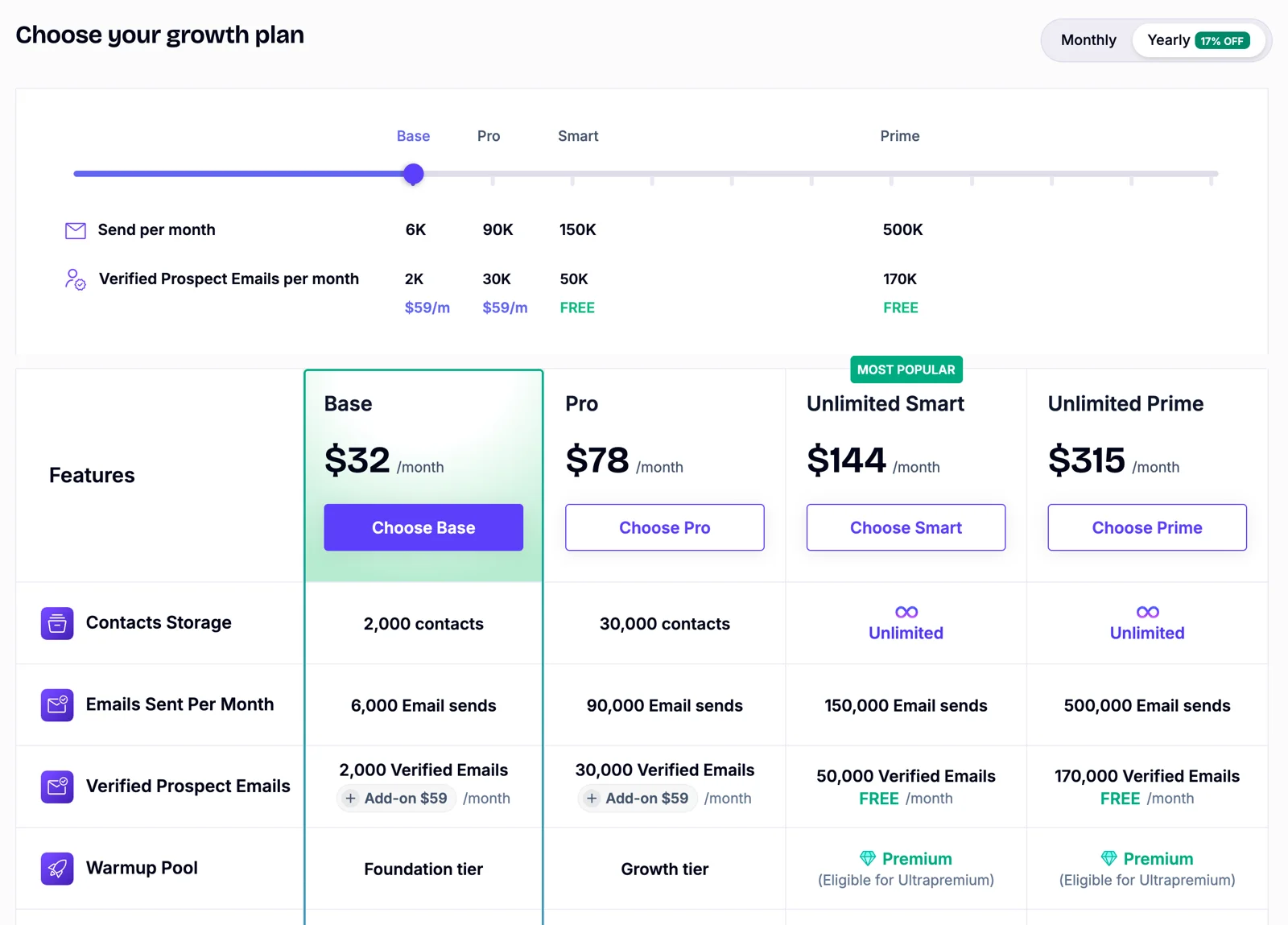Click the 30,000 contacts cell
This screenshot has width=1288, height=925.
coord(665,624)
